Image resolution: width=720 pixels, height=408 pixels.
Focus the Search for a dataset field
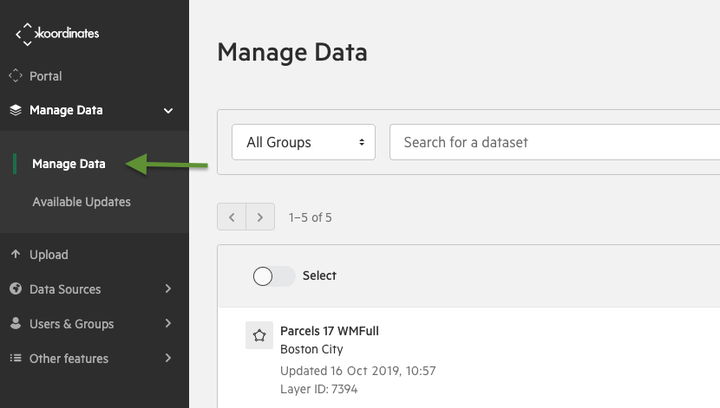click(555, 142)
